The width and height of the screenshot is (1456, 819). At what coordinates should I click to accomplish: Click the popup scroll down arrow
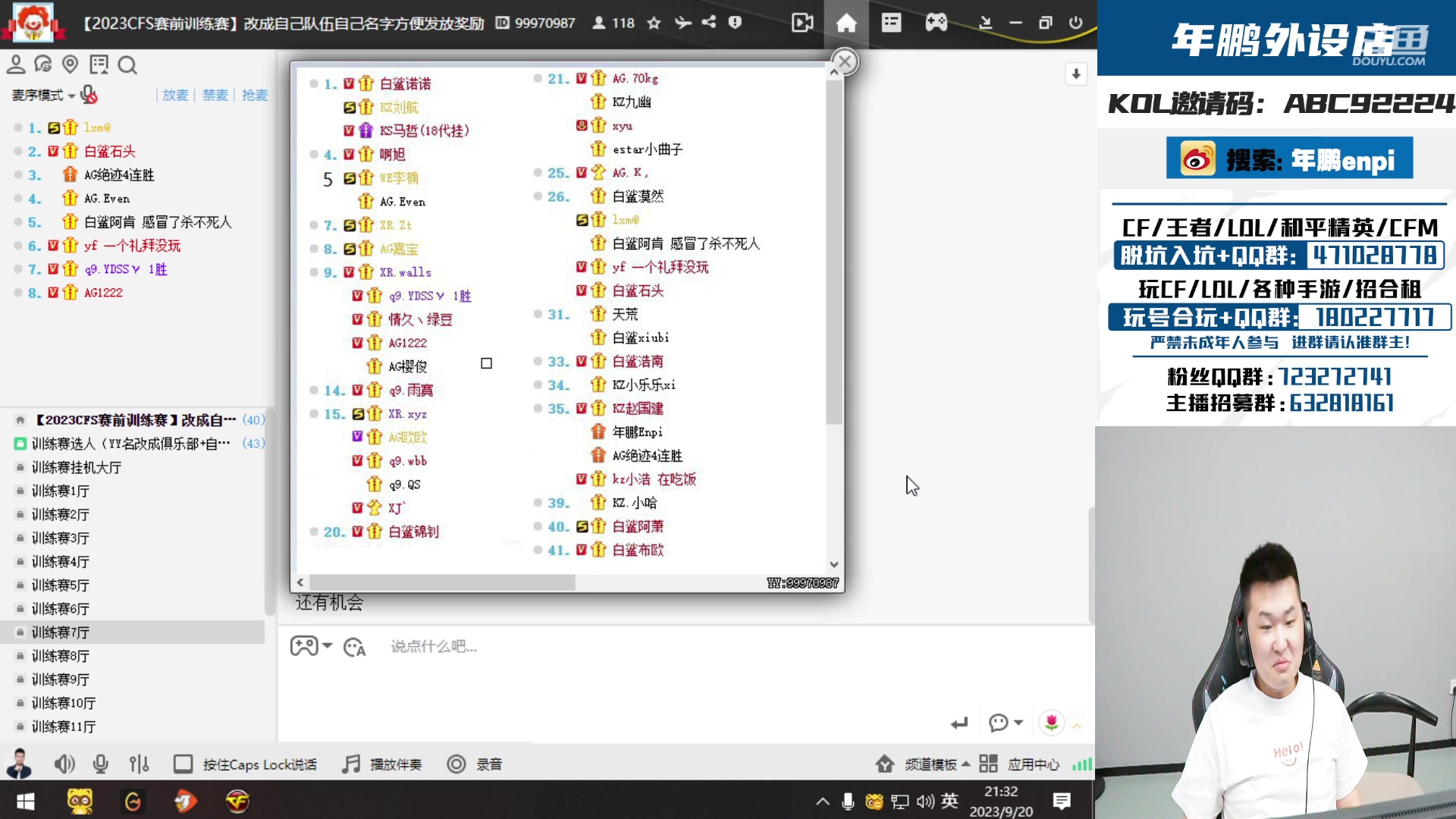(x=834, y=564)
